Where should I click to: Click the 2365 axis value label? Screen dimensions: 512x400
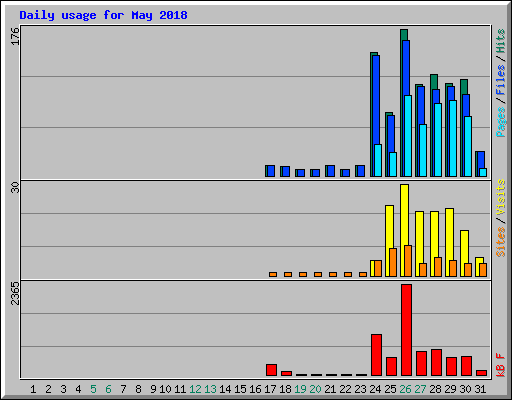point(15,293)
